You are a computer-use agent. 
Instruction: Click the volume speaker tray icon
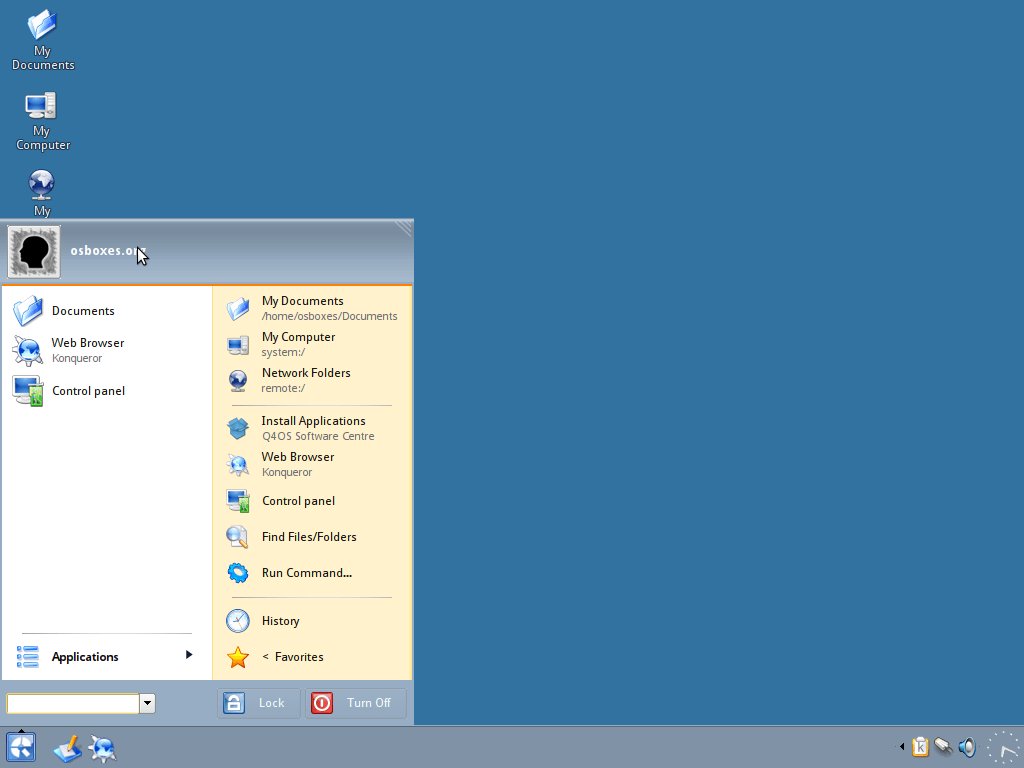point(967,746)
